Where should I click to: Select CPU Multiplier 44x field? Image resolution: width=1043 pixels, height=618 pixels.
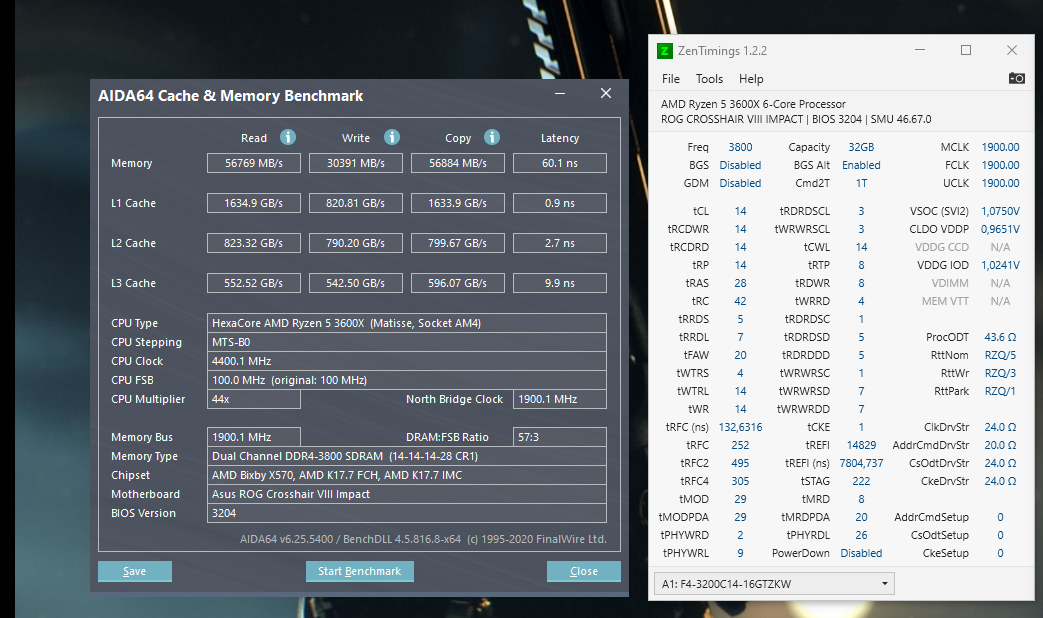(x=253, y=399)
